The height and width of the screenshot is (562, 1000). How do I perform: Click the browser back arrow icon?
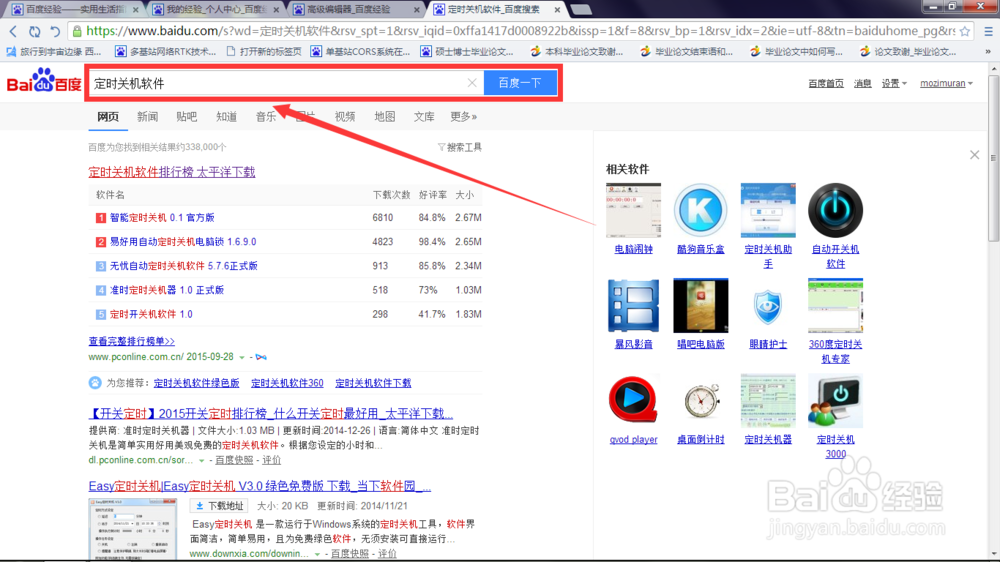click(13, 31)
